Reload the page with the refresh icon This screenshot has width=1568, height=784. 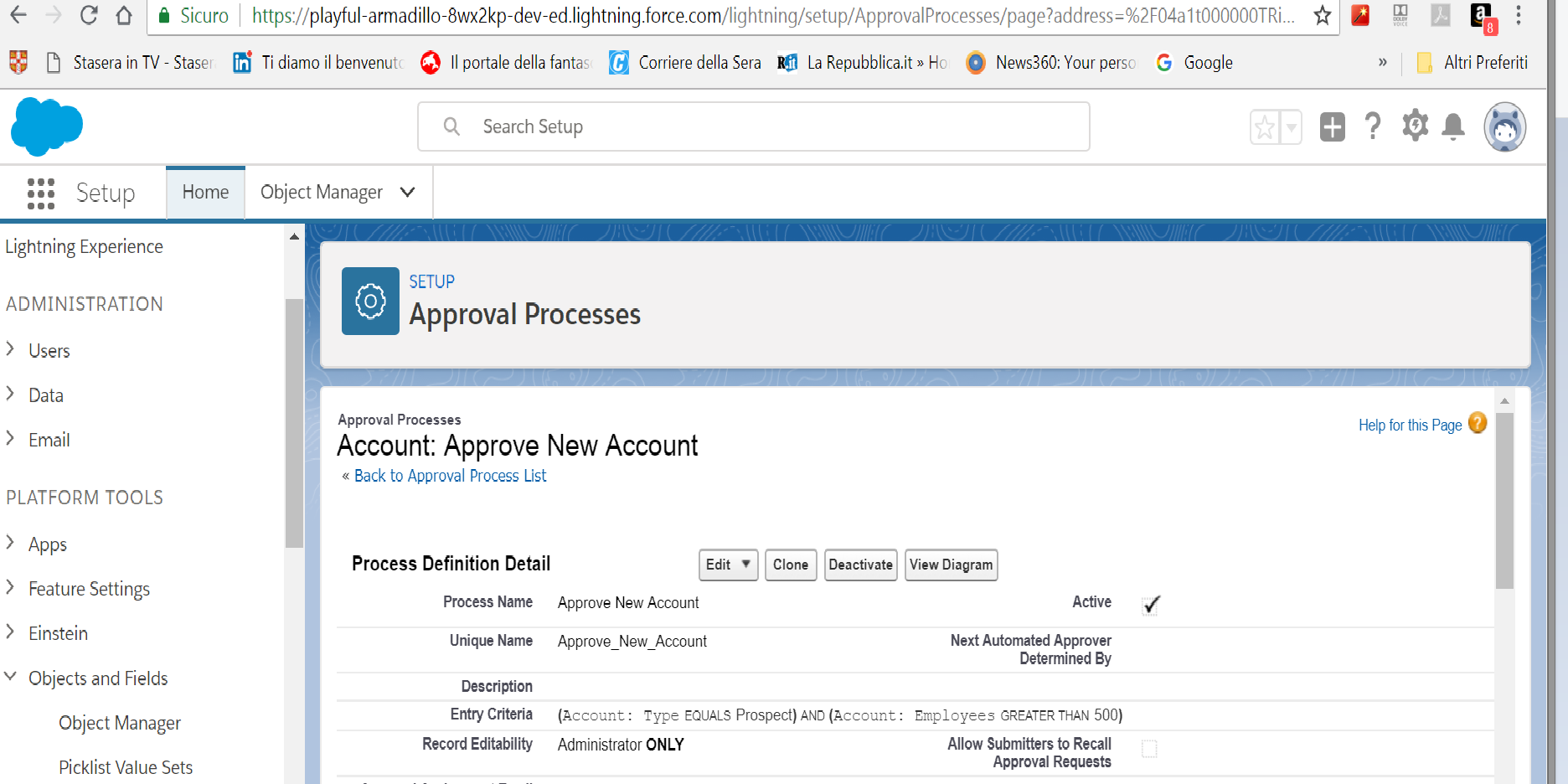(89, 15)
